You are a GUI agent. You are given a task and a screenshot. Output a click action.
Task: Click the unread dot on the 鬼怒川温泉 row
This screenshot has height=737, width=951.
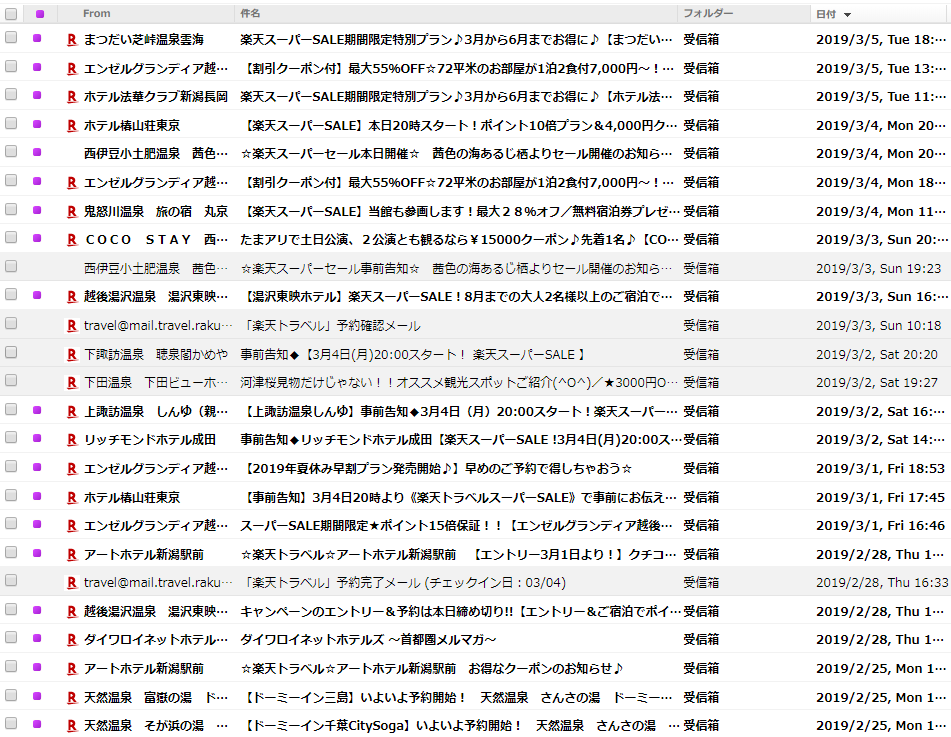pyautogui.click(x=37, y=210)
